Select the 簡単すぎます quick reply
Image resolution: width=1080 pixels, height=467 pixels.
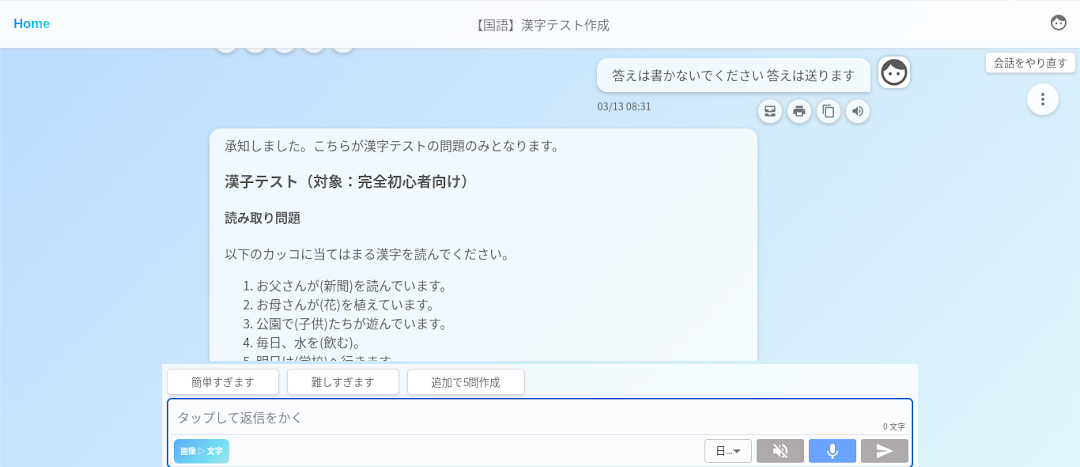coord(223,382)
